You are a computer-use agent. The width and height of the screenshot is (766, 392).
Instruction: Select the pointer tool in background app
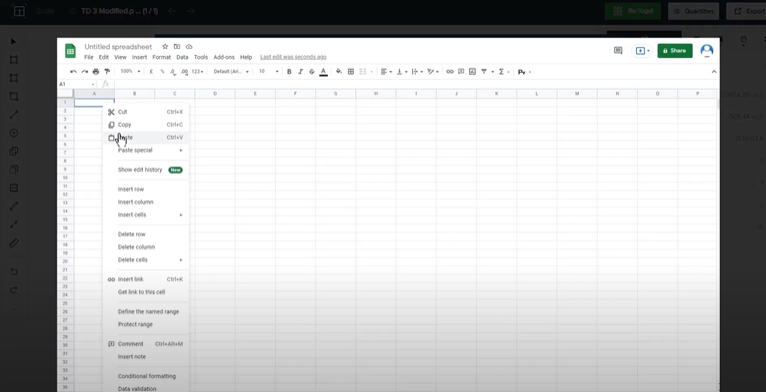click(x=14, y=42)
